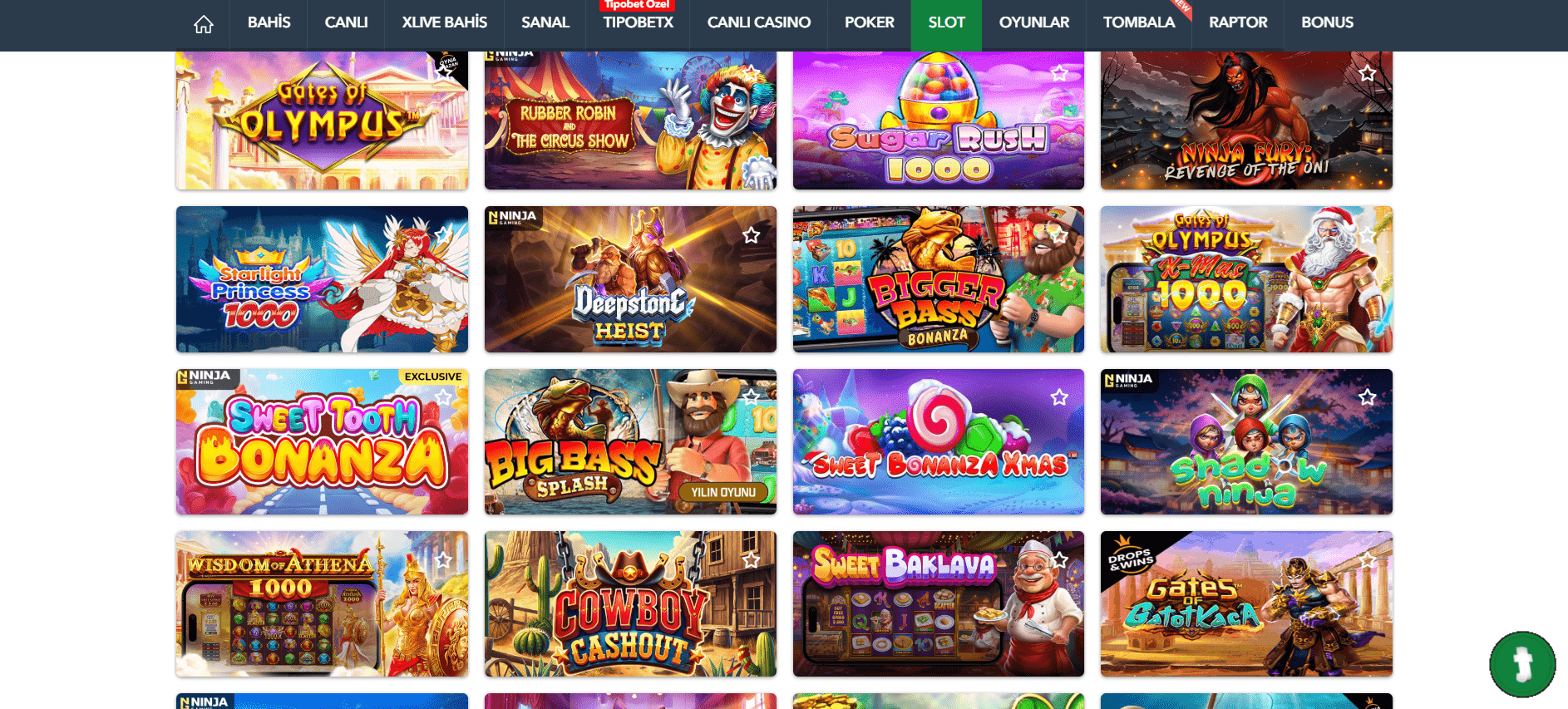This screenshot has width=1568, height=709.
Task: Switch to the SLOT tab
Action: pos(946,22)
